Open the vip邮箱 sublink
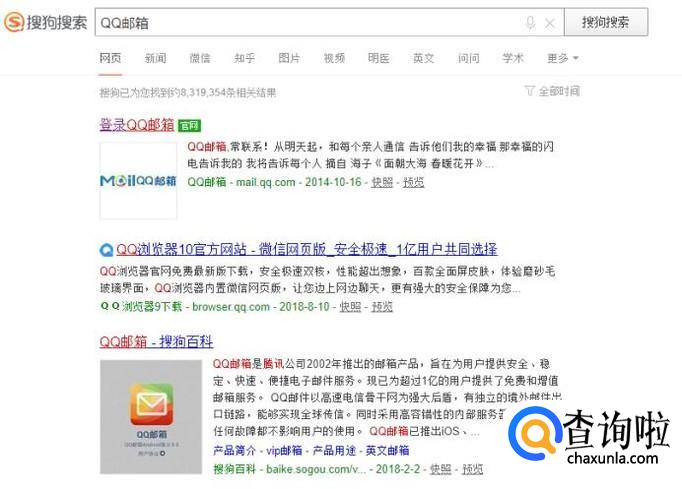This screenshot has height=489, width=682. tap(284, 450)
